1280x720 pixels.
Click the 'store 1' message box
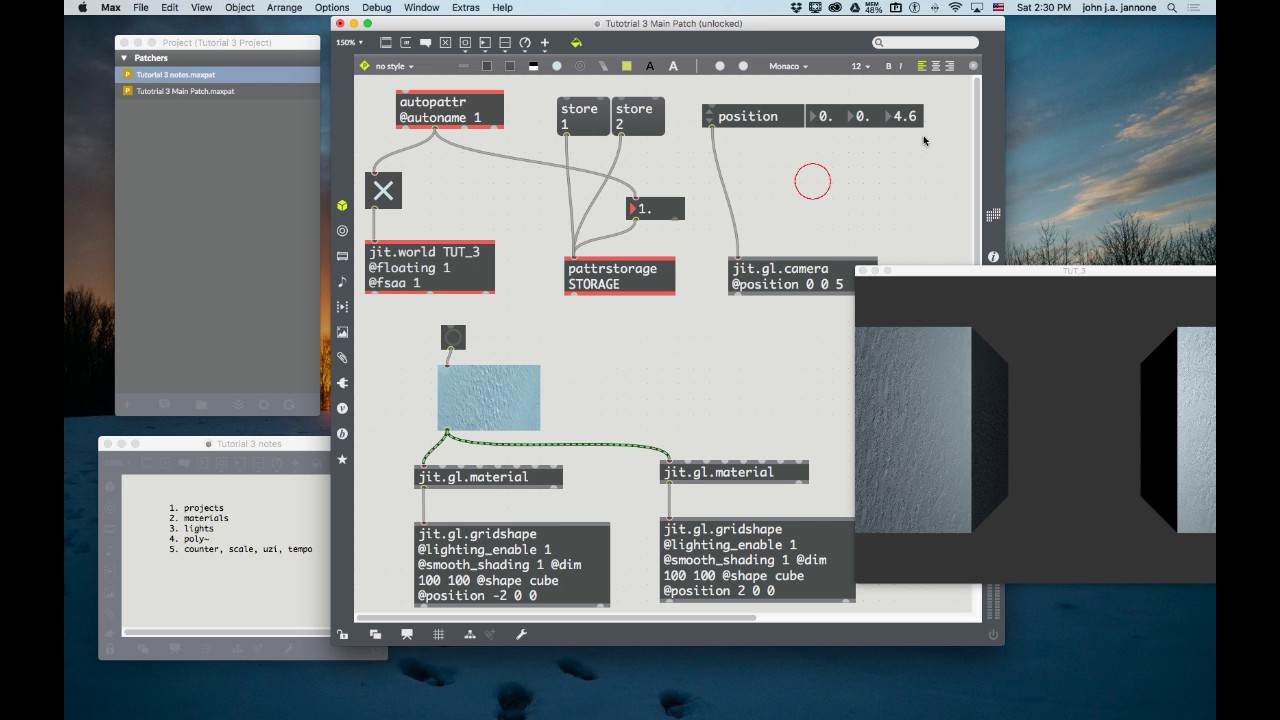click(x=581, y=116)
